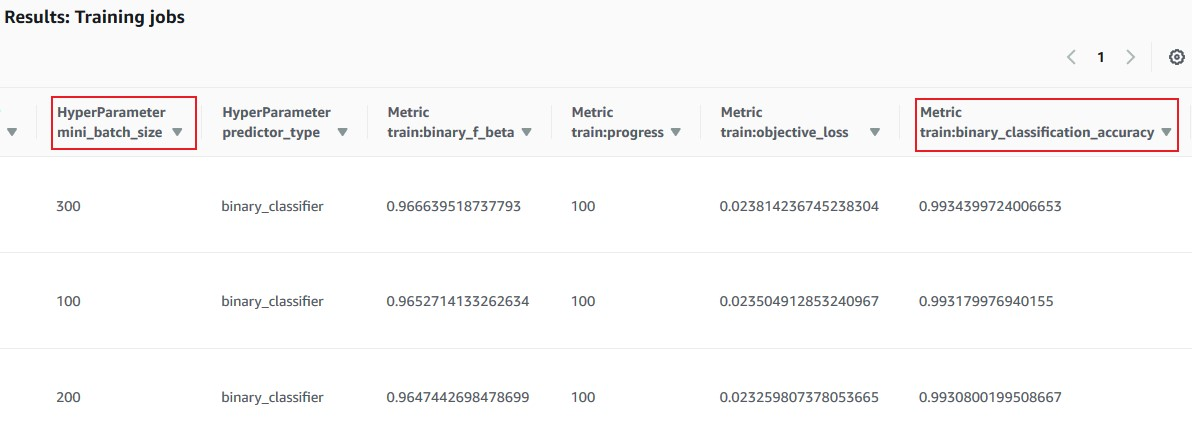Select the row with mini batch size 300
Viewport: 1192px width, 432px height.
pyautogui.click(x=69, y=206)
